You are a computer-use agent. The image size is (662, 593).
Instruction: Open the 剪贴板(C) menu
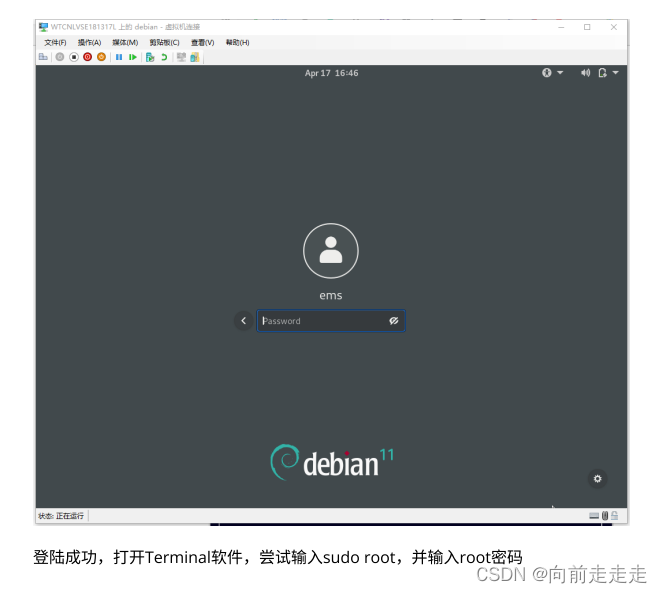coord(165,43)
